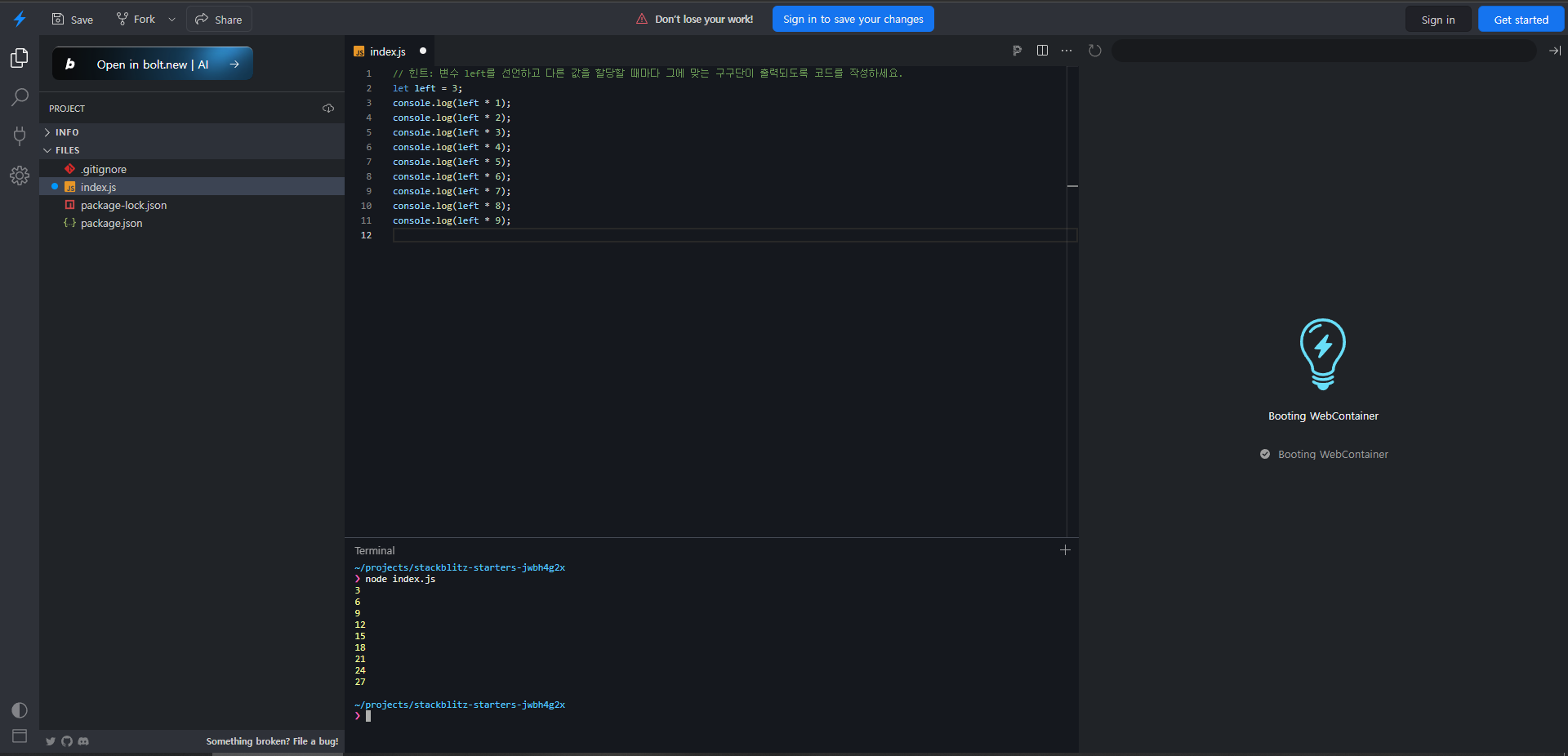
Task: Expand the INFO section
Action: [x=192, y=132]
